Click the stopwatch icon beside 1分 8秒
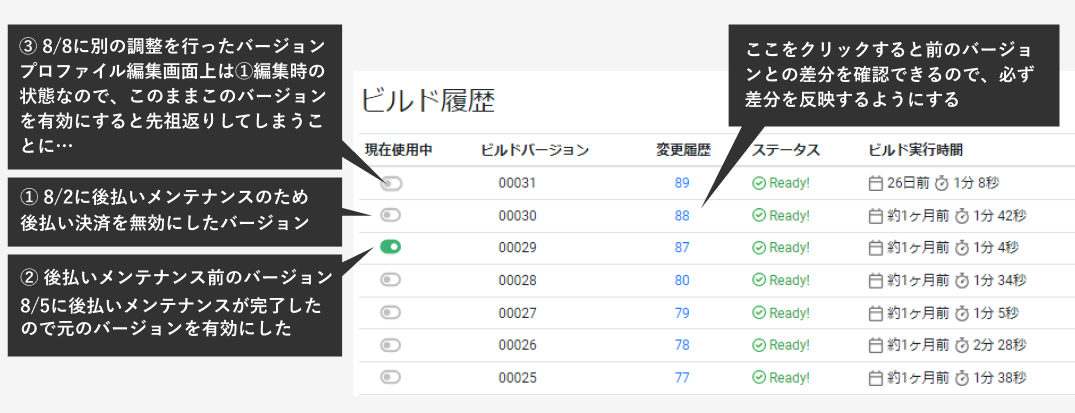The width and height of the screenshot is (1075, 413). point(942,183)
